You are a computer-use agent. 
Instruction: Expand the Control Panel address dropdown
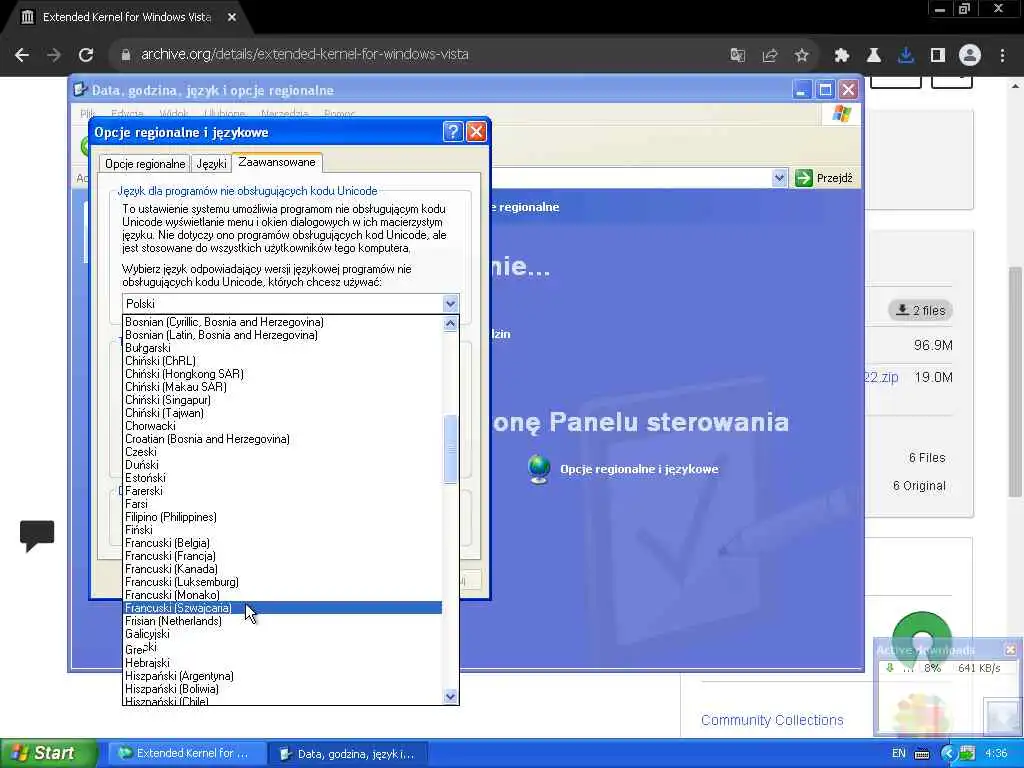click(778, 178)
